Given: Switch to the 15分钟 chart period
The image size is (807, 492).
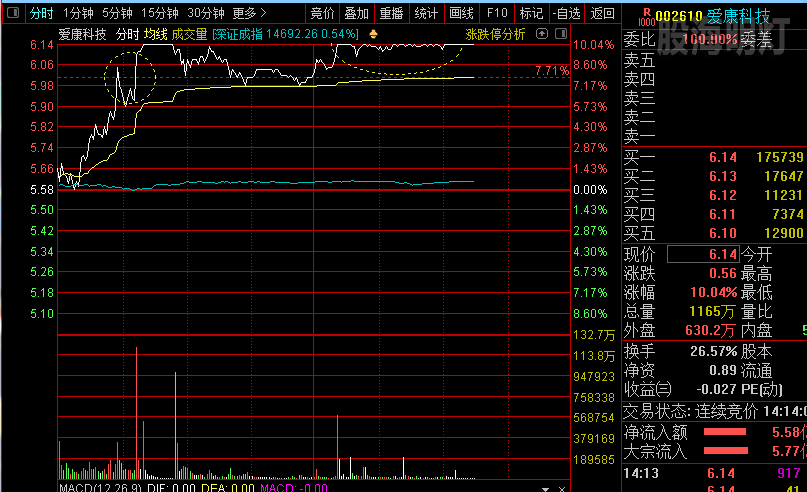Looking at the screenshot, I should point(160,13).
